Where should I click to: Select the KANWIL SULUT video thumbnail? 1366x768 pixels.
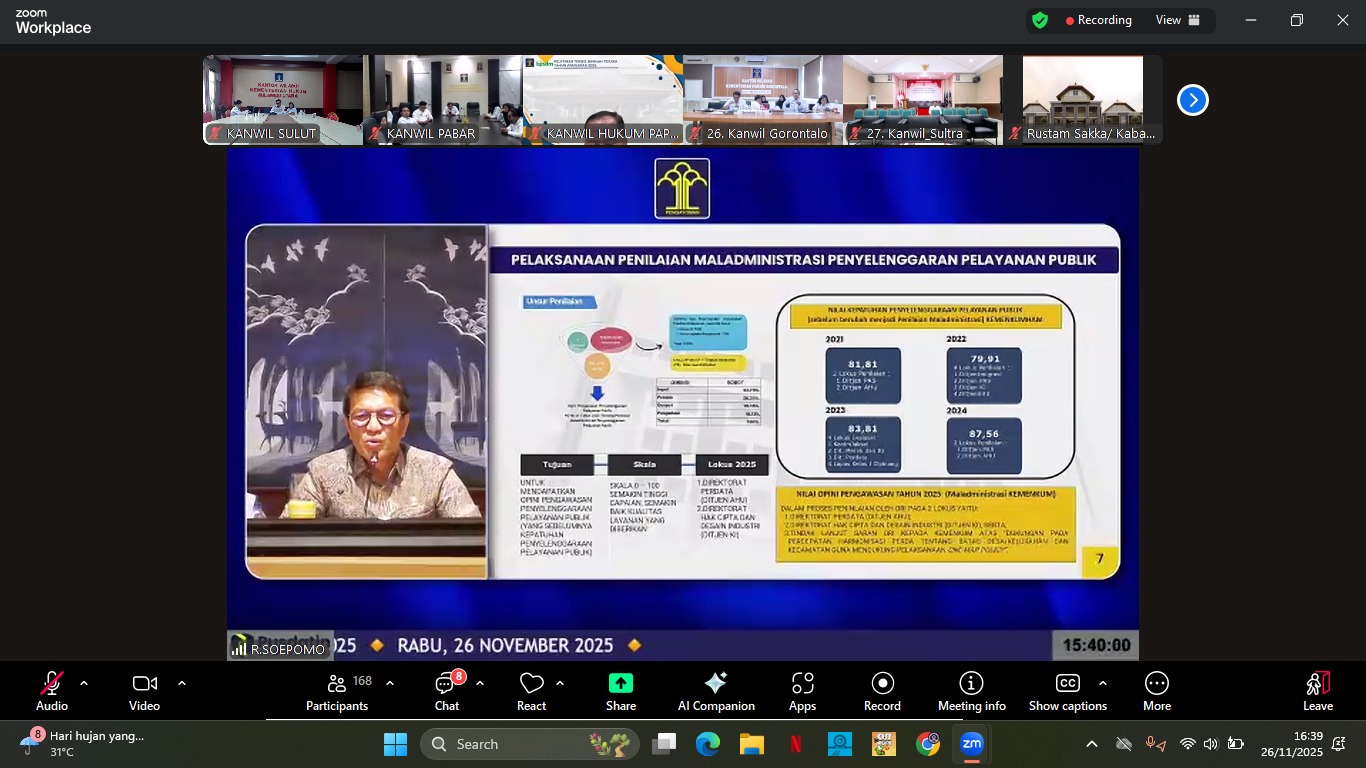click(x=283, y=100)
